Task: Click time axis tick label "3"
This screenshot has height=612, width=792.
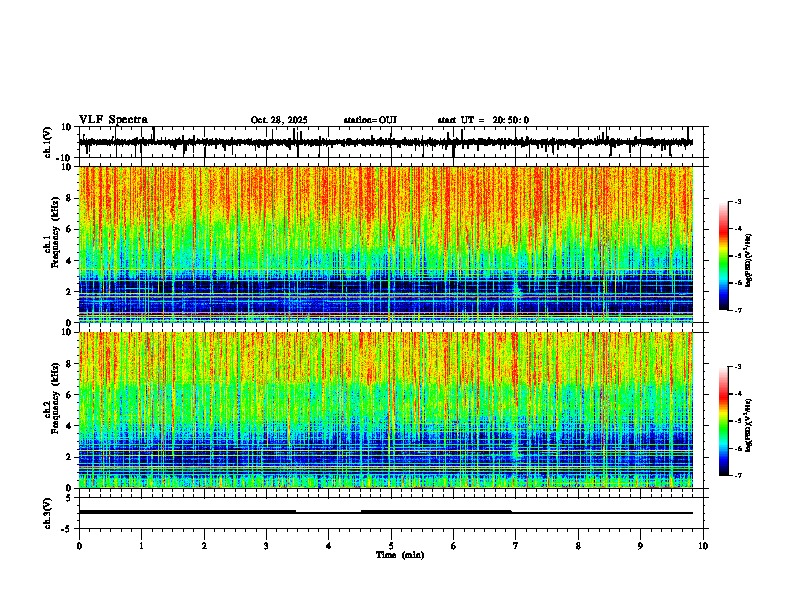Action: pos(266,546)
